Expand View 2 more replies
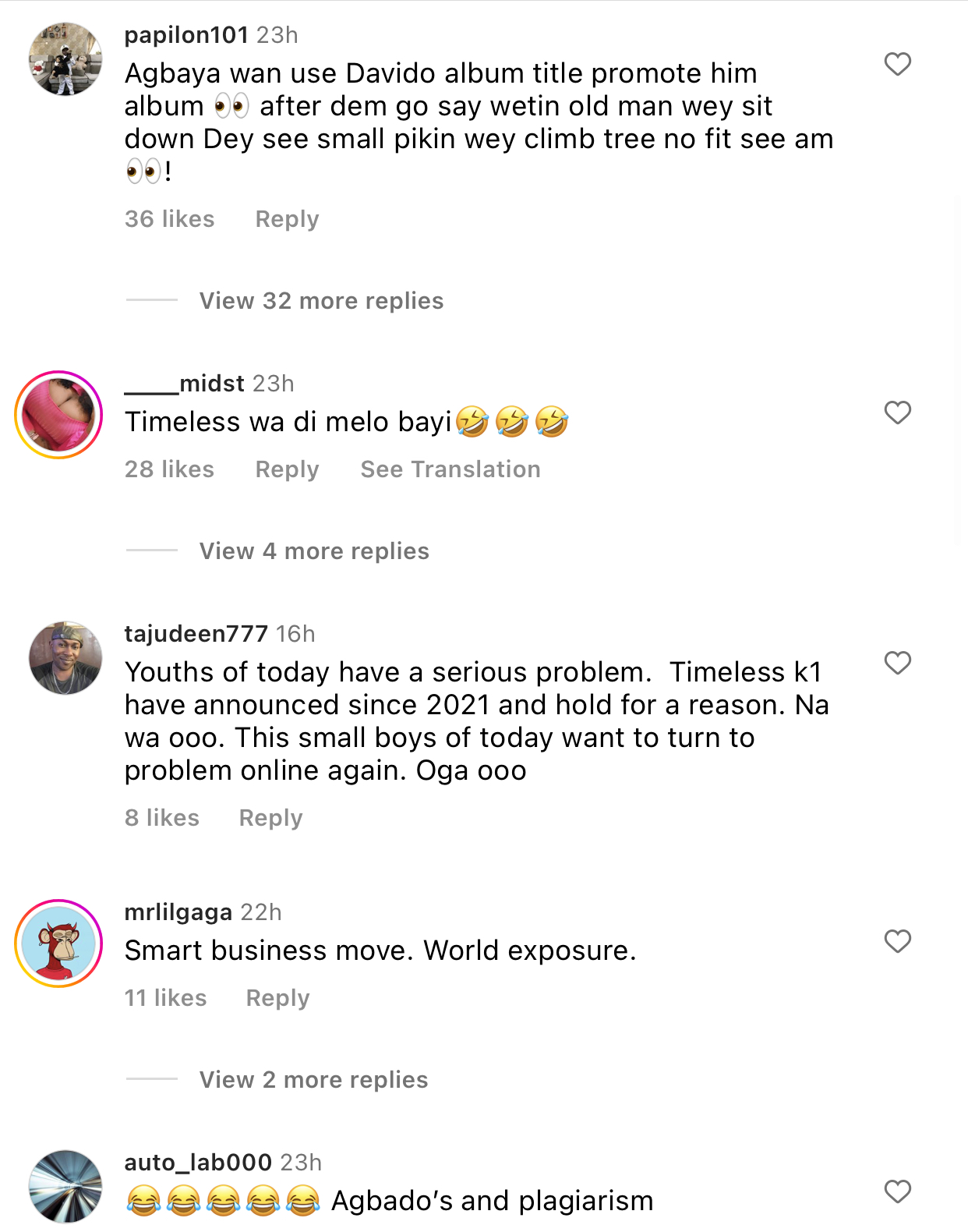 pos(313,1080)
